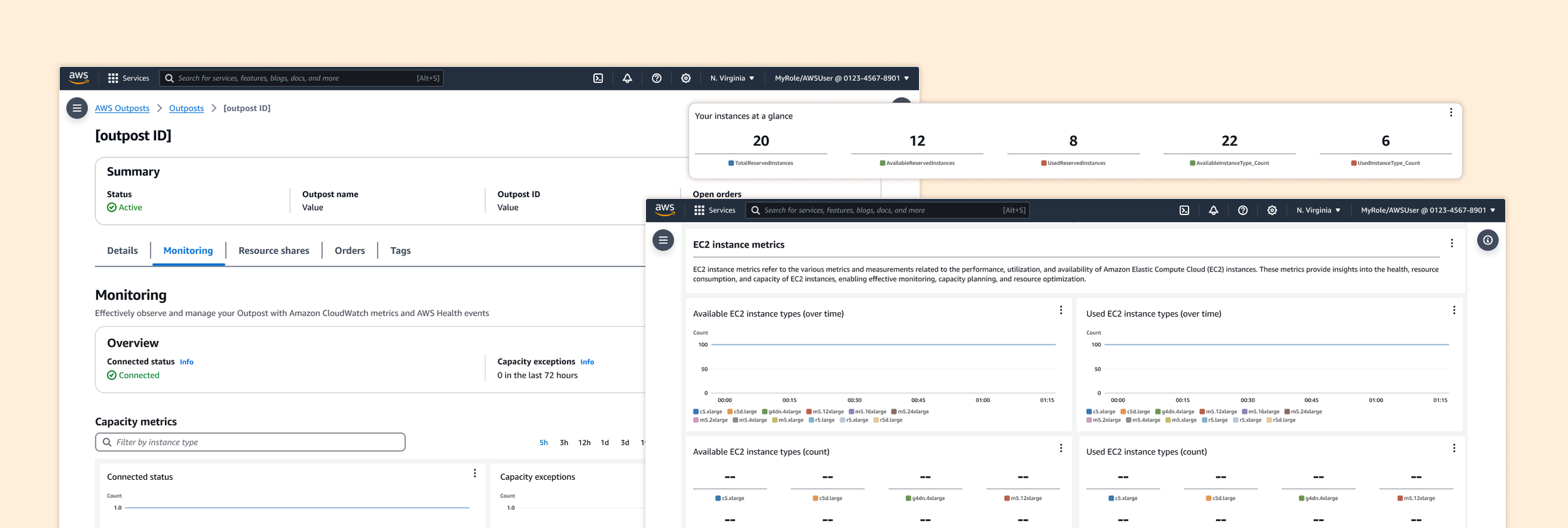Select 3h time range
Viewport: 1568px width, 528px height.
click(x=564, y=443)
